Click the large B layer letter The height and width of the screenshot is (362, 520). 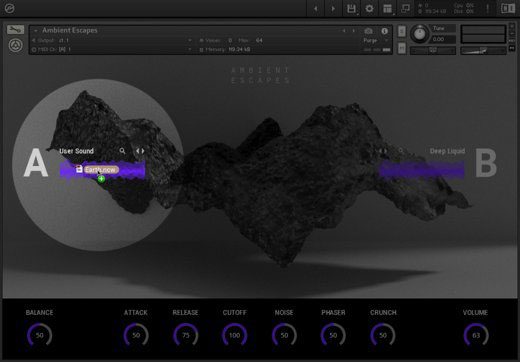tap(486, 163)
